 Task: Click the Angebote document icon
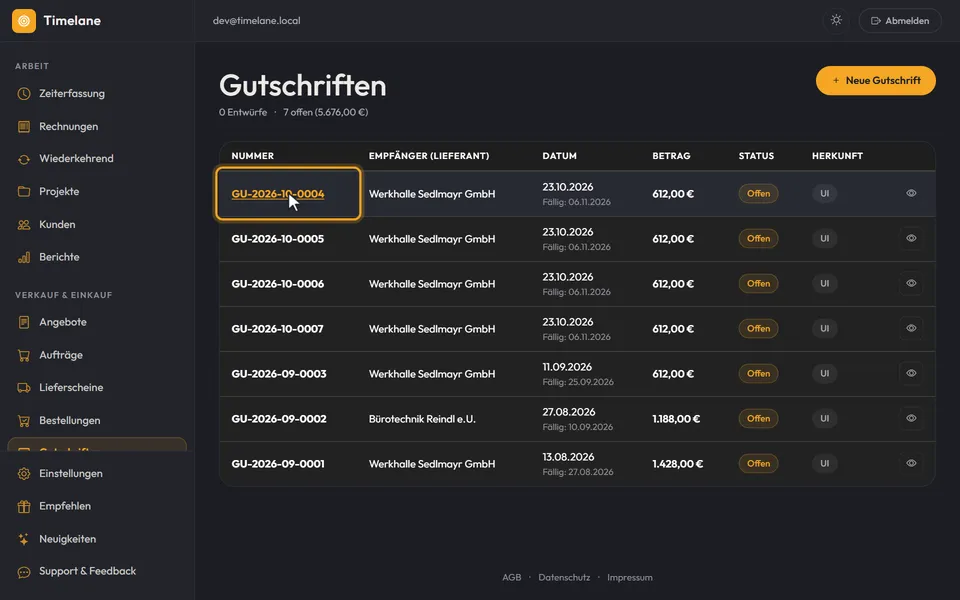point(24,322)
